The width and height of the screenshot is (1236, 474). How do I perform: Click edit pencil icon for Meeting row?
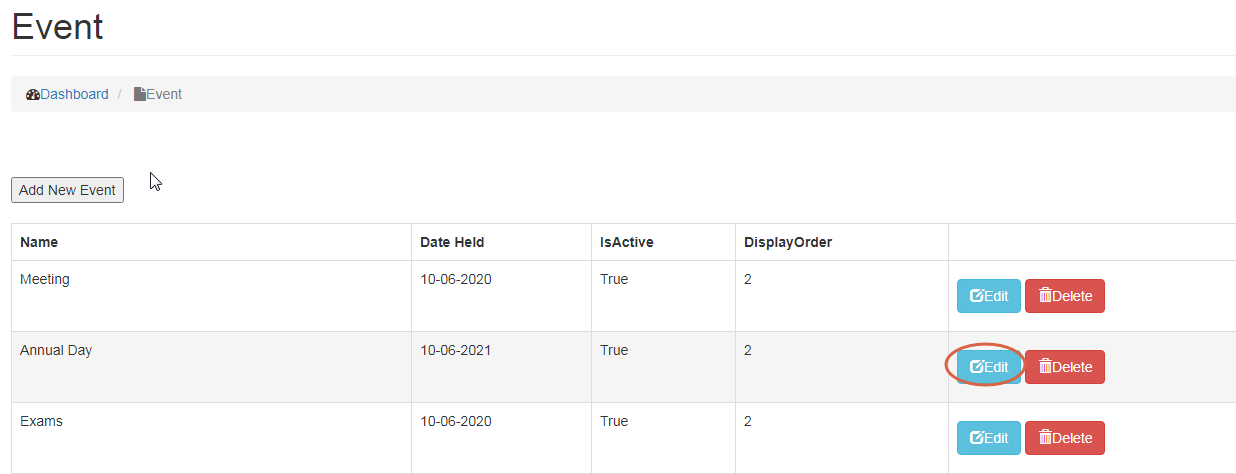977,296
